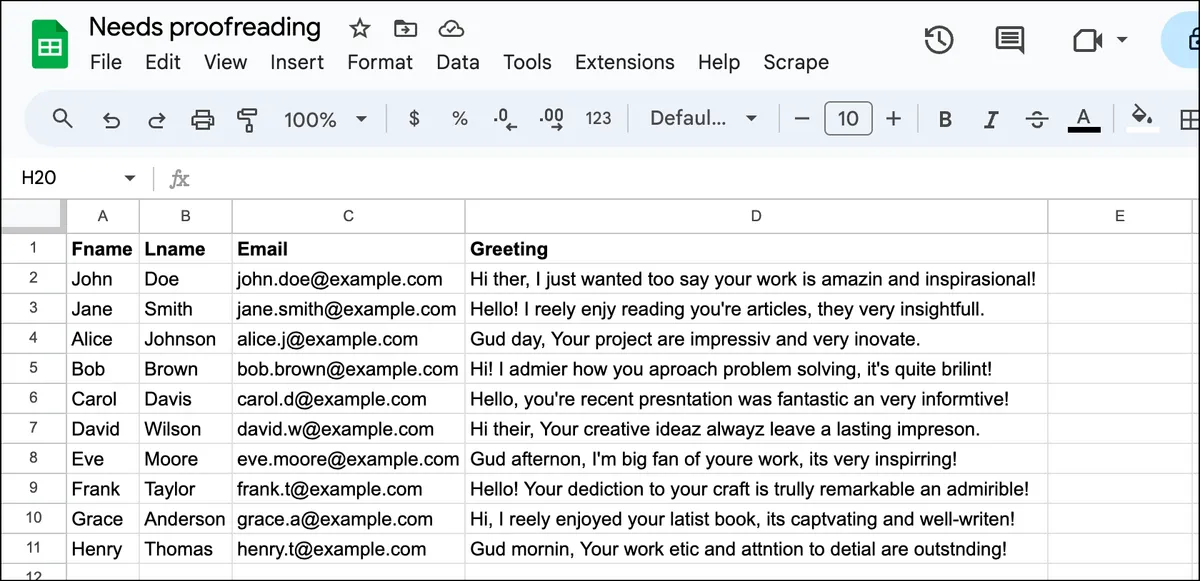Rename the Needs proofreading title
Image resolution: width=1200 pixels, height=581 pixels.
(x=205, y=27)
